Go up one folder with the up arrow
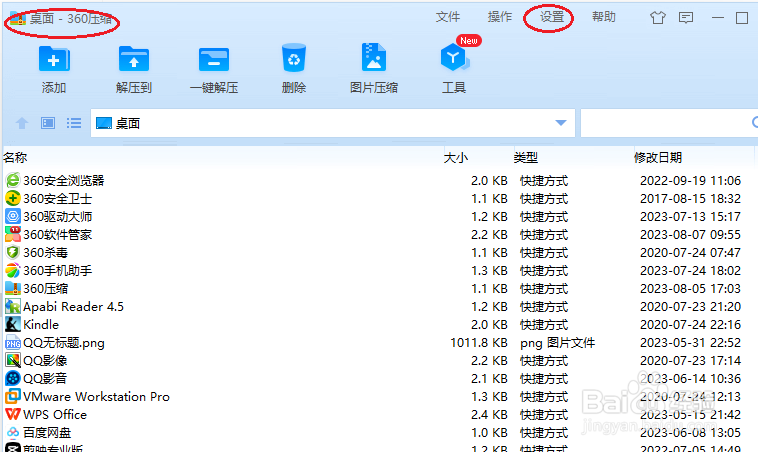758x452 pixels. [22, 123]
